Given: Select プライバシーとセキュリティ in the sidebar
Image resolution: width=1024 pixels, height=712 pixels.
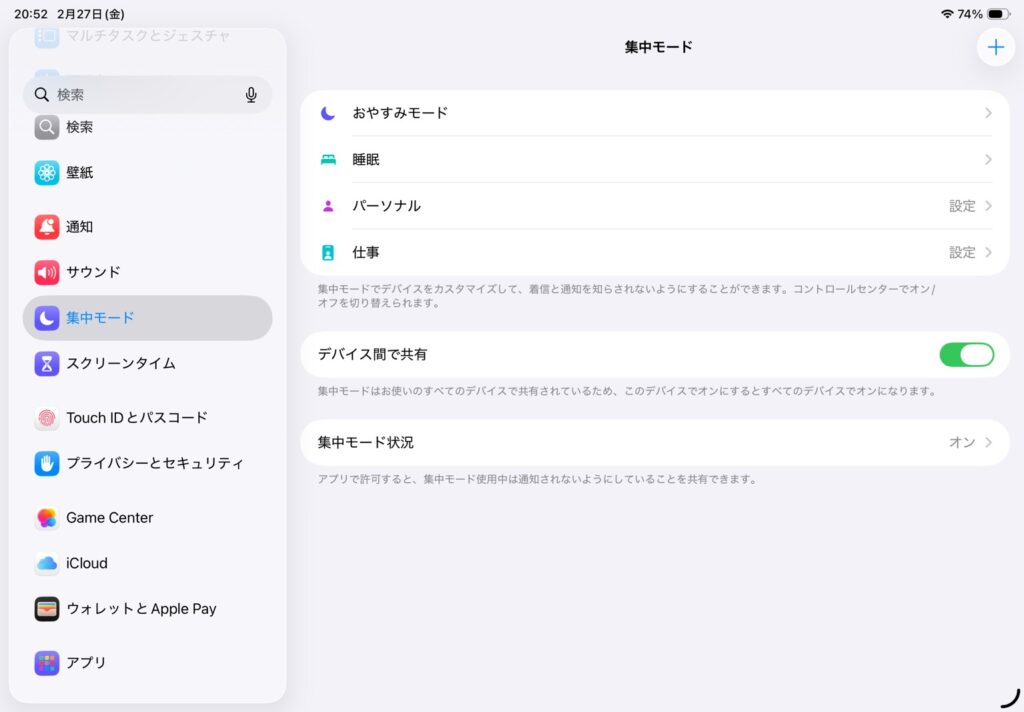Looking at the screenshot, I should (x=154, y=463).
